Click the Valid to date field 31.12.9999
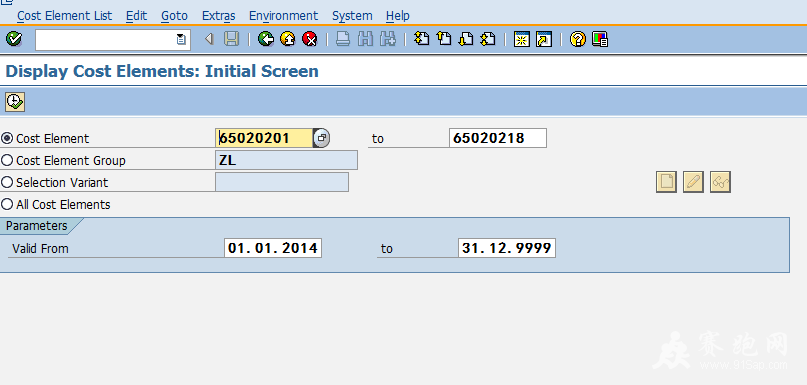 507,248
